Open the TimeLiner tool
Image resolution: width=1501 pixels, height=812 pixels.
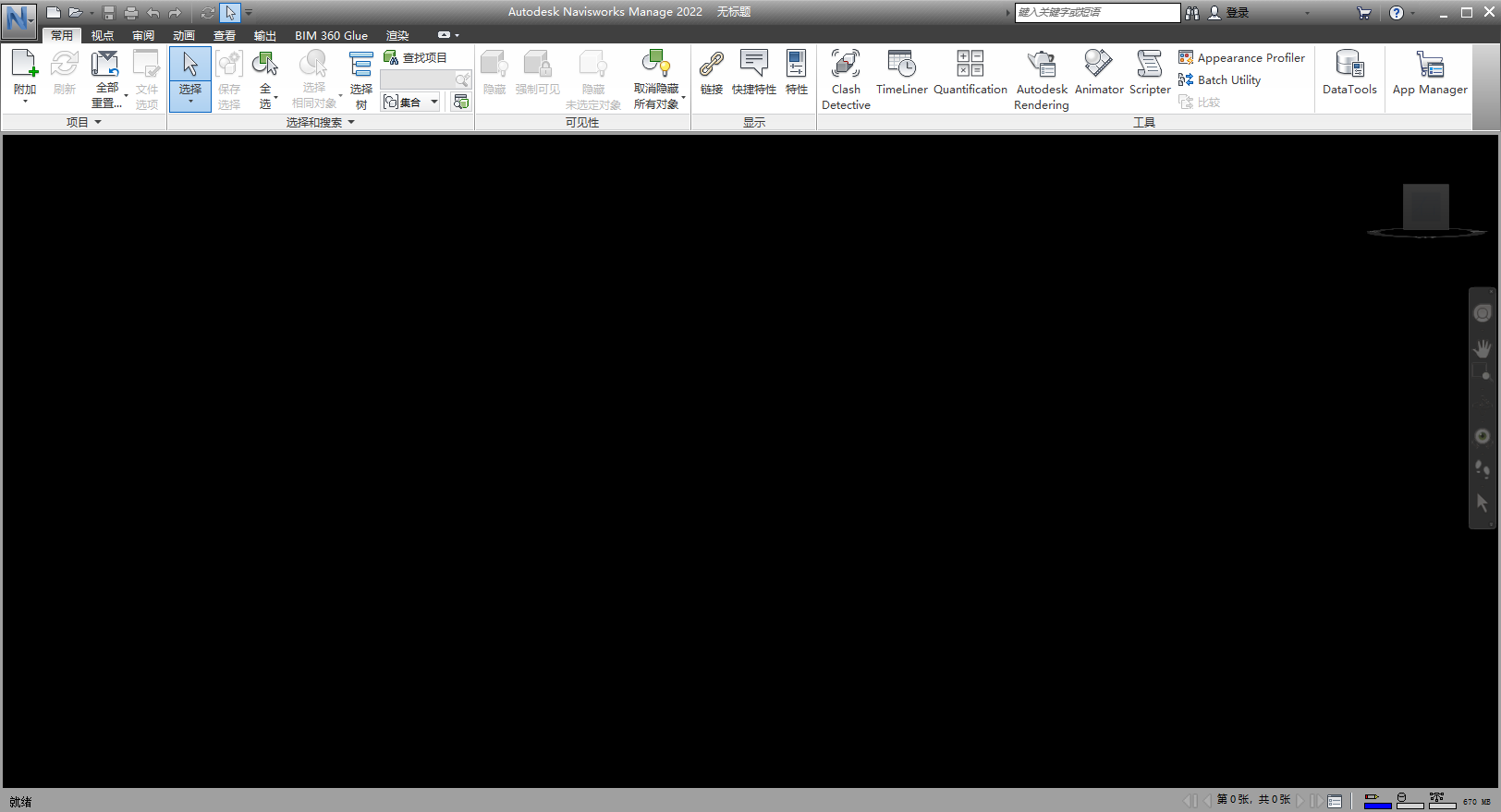pyautogui.click(x=901, y=74)
